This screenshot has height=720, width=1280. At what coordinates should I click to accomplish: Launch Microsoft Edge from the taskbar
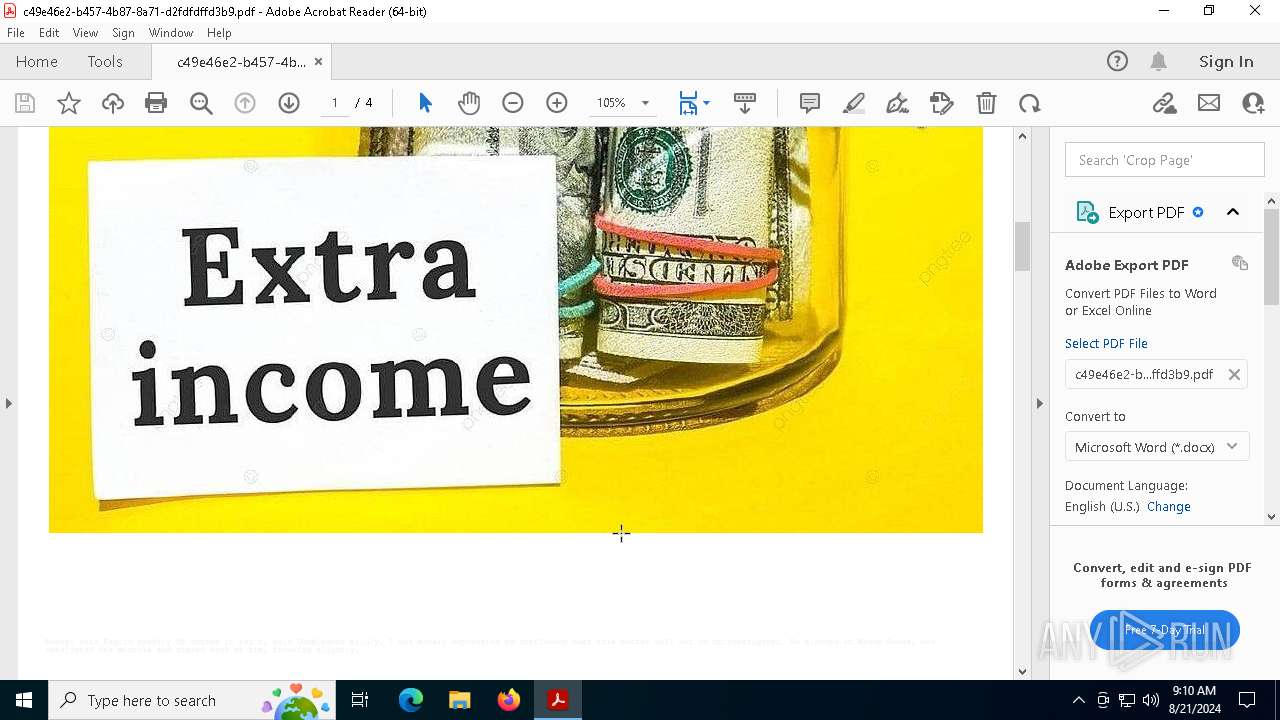coord(411,700)
